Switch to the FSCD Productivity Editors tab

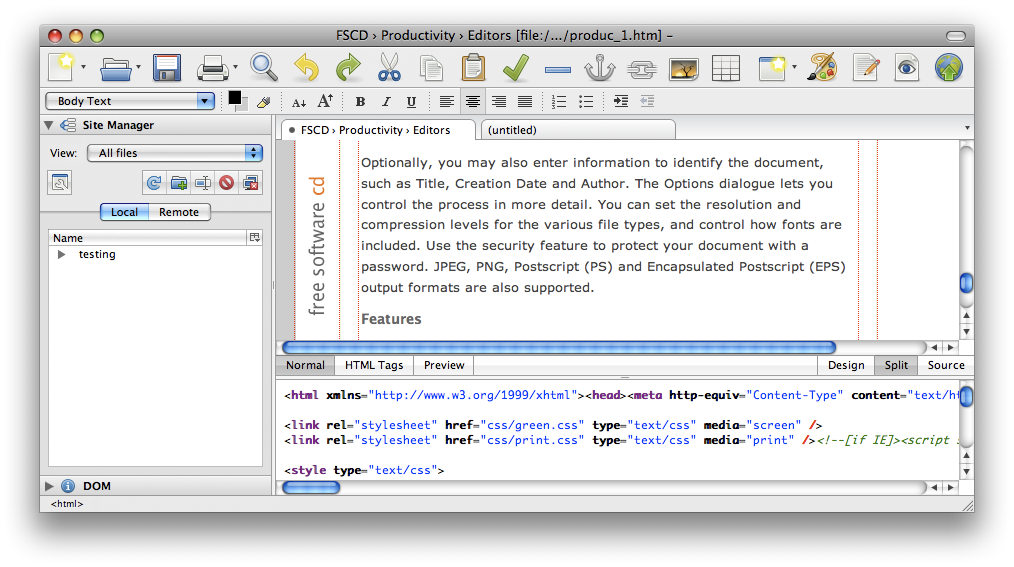pos(378,130)
